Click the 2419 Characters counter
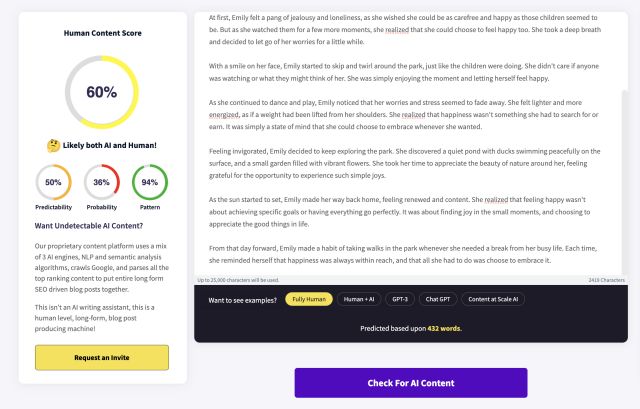The height and width of the screenshot is (409, 640). (x=607, y=280)
